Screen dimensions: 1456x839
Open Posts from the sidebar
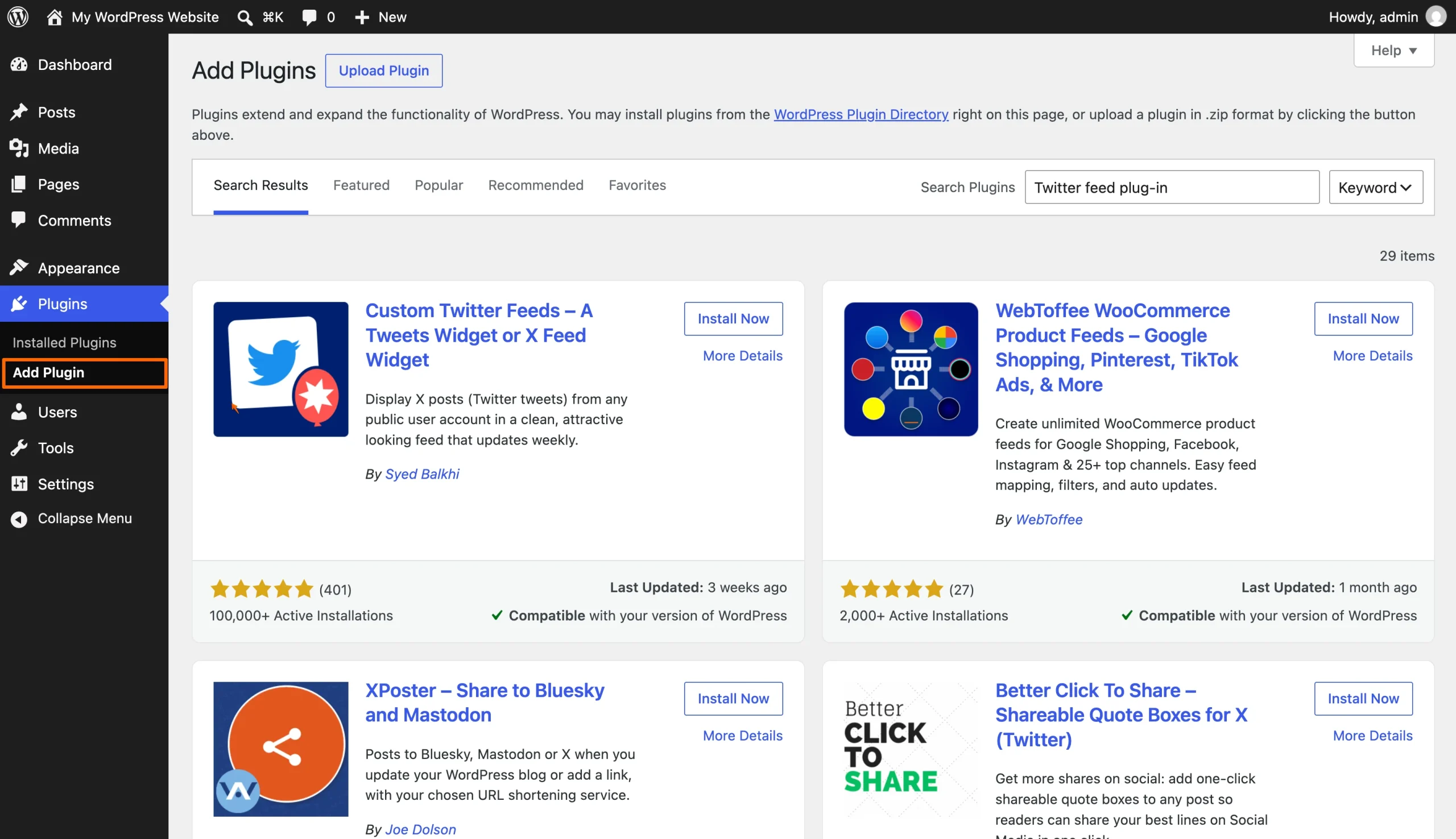pyautogui.click(x=84, y=112)
